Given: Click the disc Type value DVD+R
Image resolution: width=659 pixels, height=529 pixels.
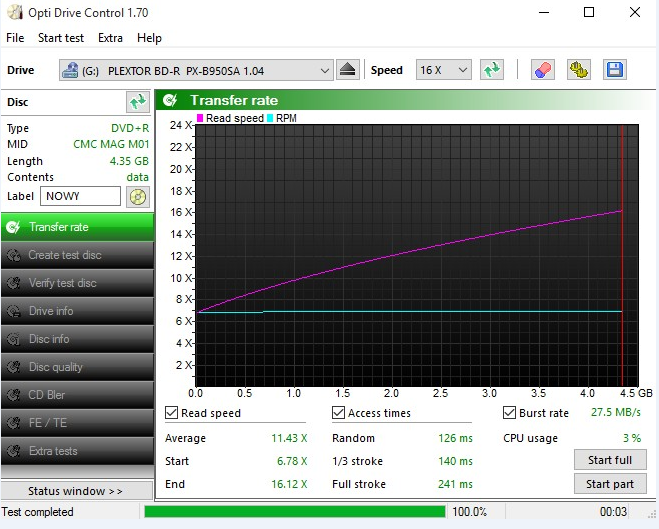Looking at the screenshot, I should coord(130,128).
